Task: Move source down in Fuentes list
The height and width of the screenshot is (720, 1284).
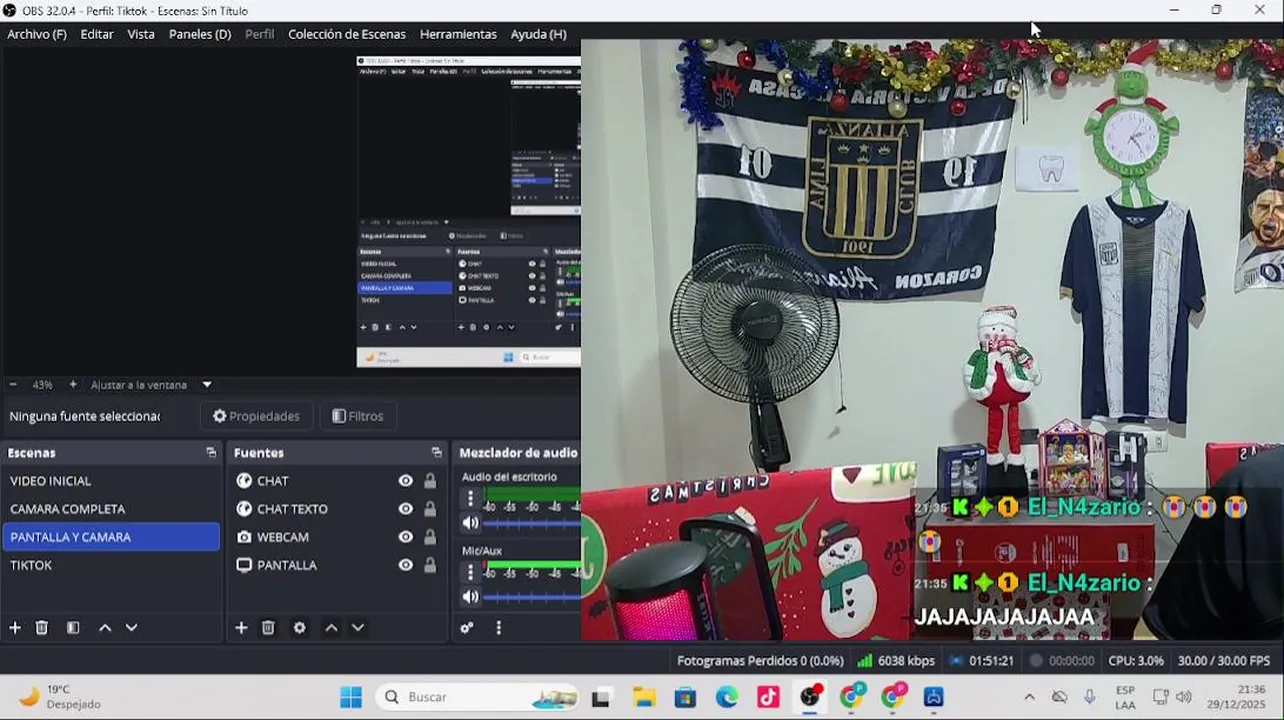Action: pyautogui.click(x=357, y=628)
